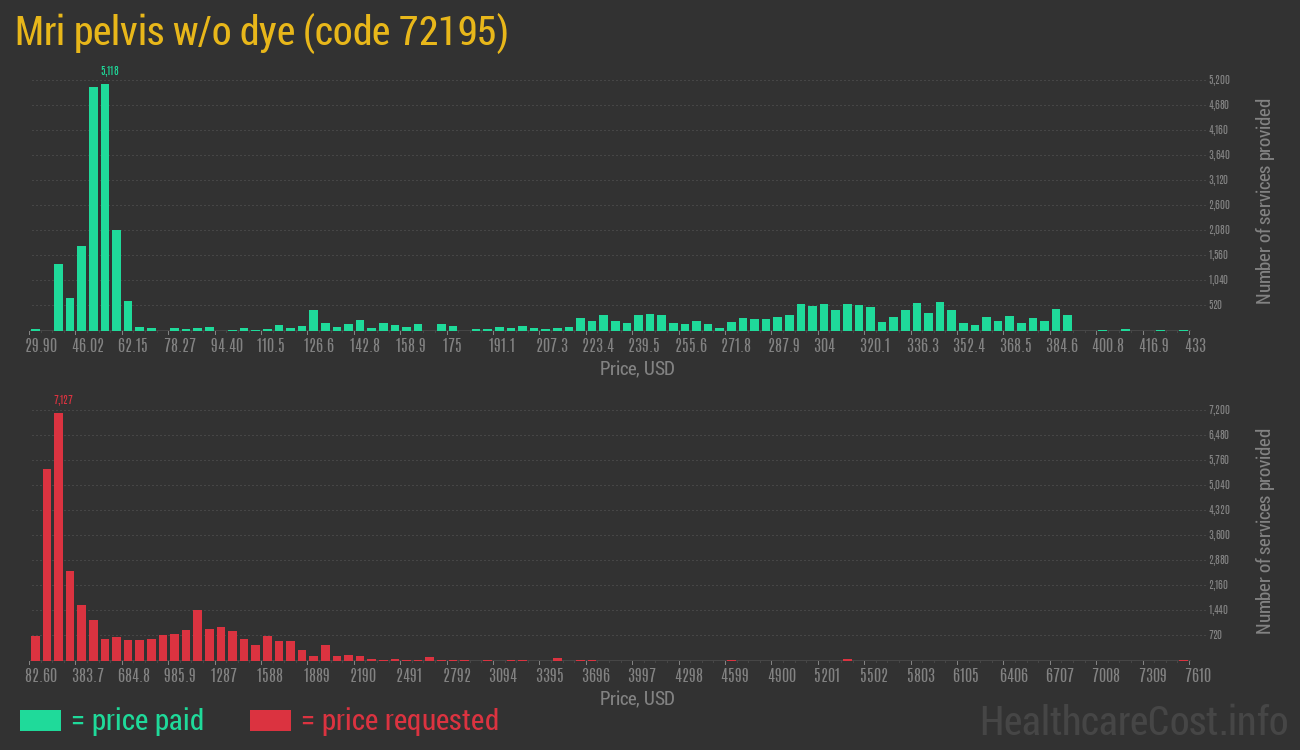
Task: Click the 433 x-axis tick on green chart
Action: (1194, 346)
